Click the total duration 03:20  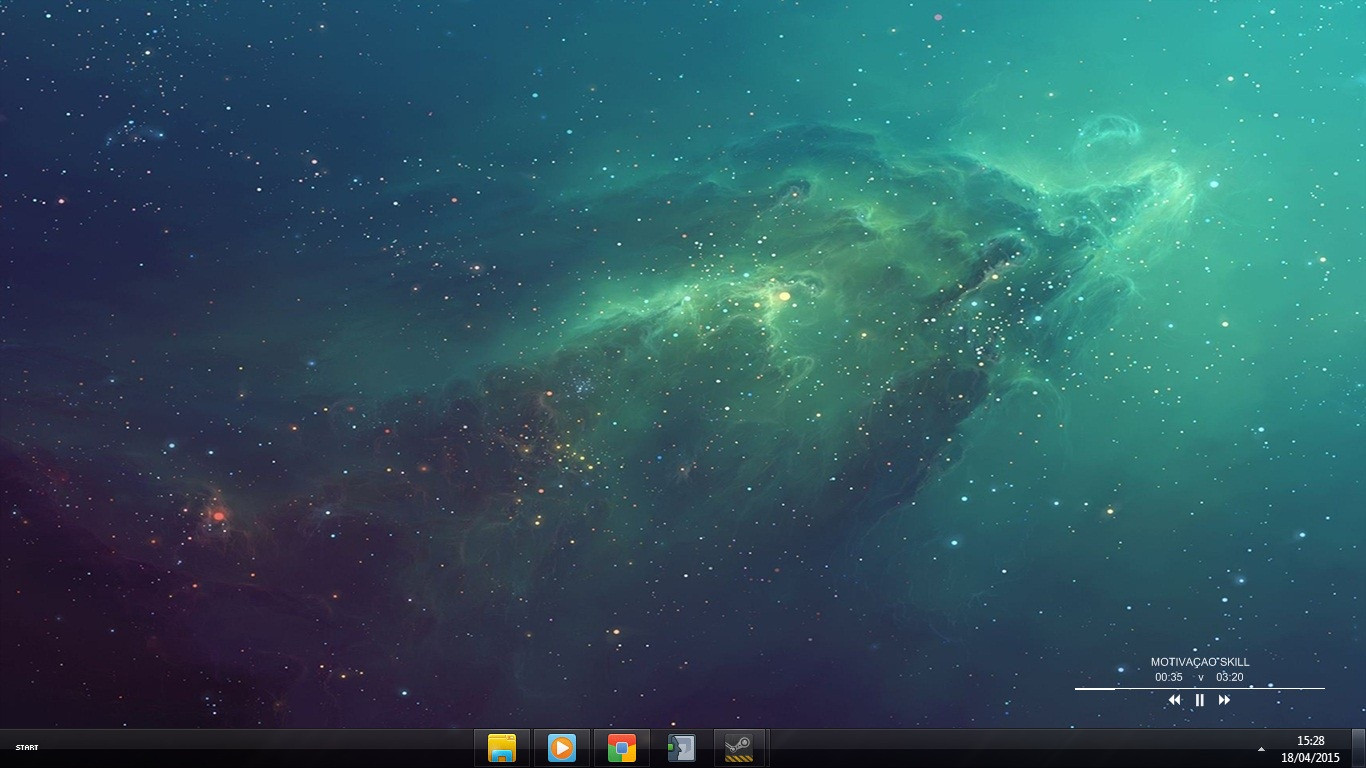click(1230, 677)
